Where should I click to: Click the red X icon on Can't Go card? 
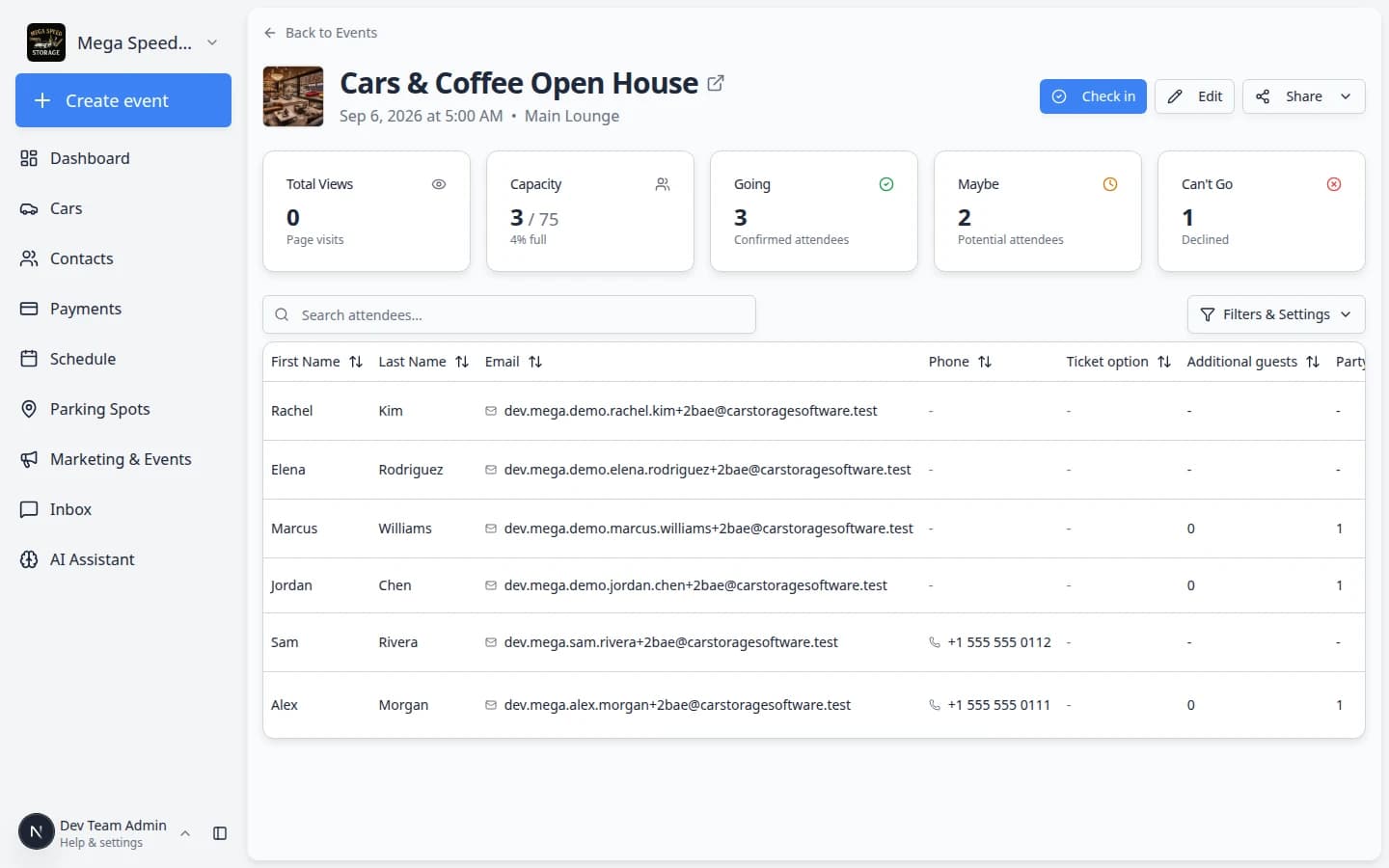[x=1334, y=184]
